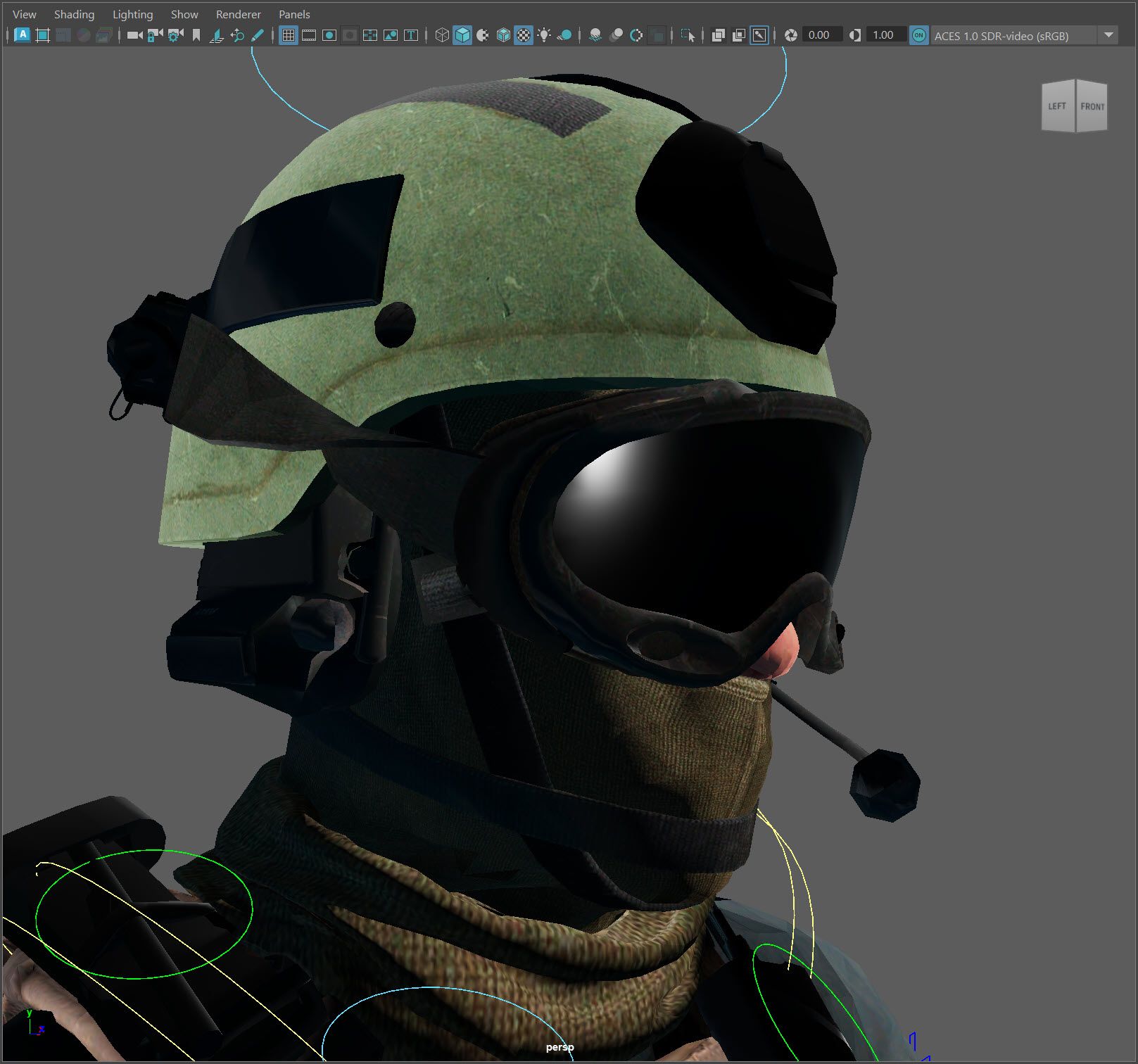Click the X-Ray display icon
Screen dimensions: 1138x1064
tap(719, 34)
